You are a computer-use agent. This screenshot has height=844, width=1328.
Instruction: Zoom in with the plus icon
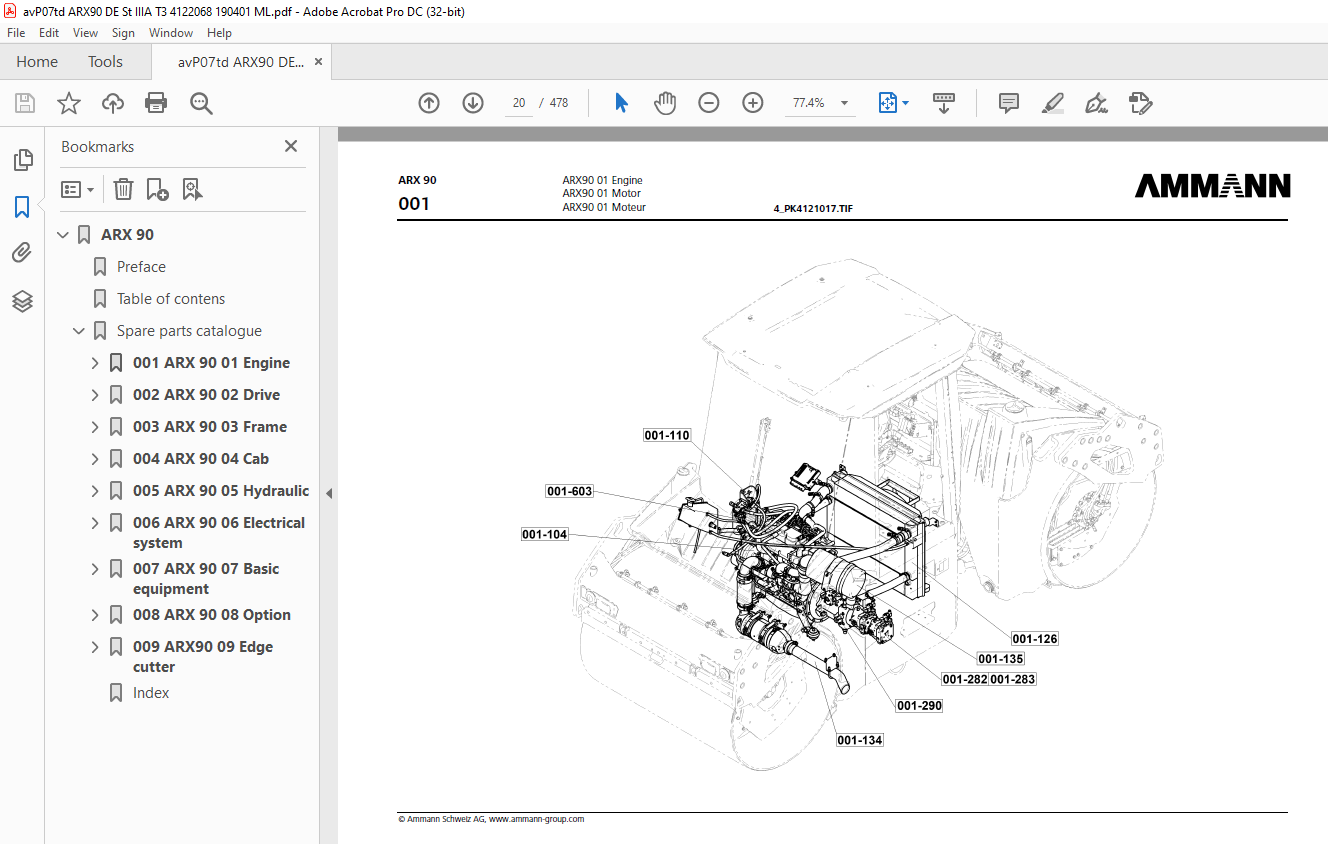[753, 103]
